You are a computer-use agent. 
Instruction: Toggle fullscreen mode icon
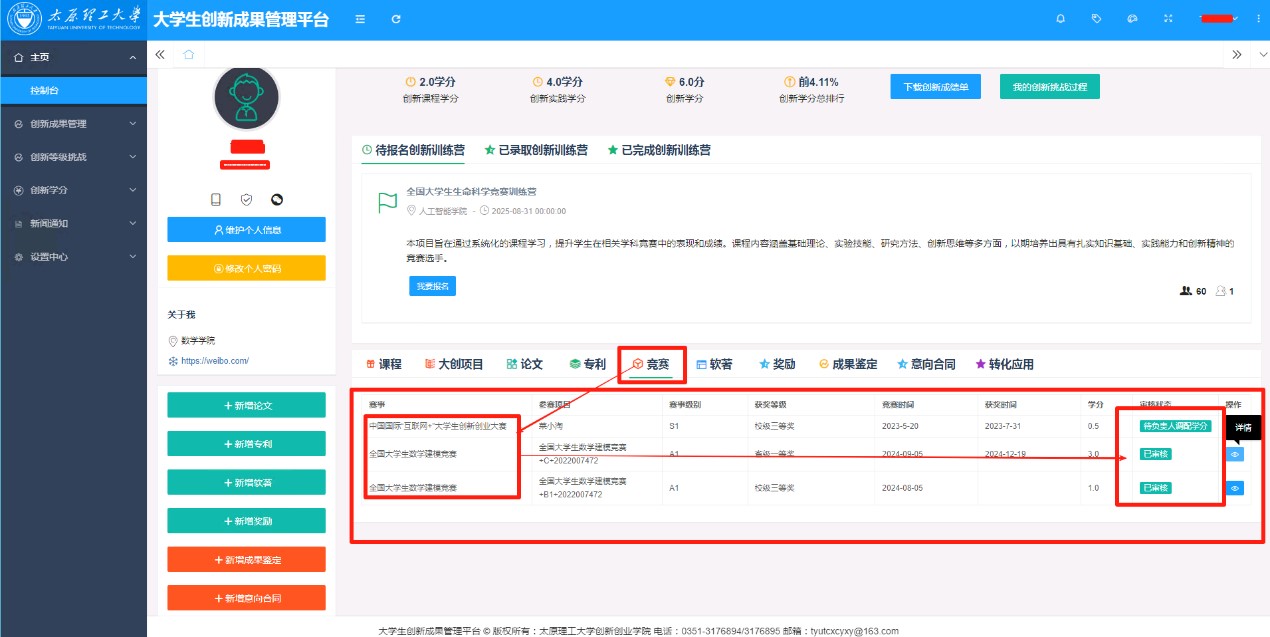[1167, 19]
